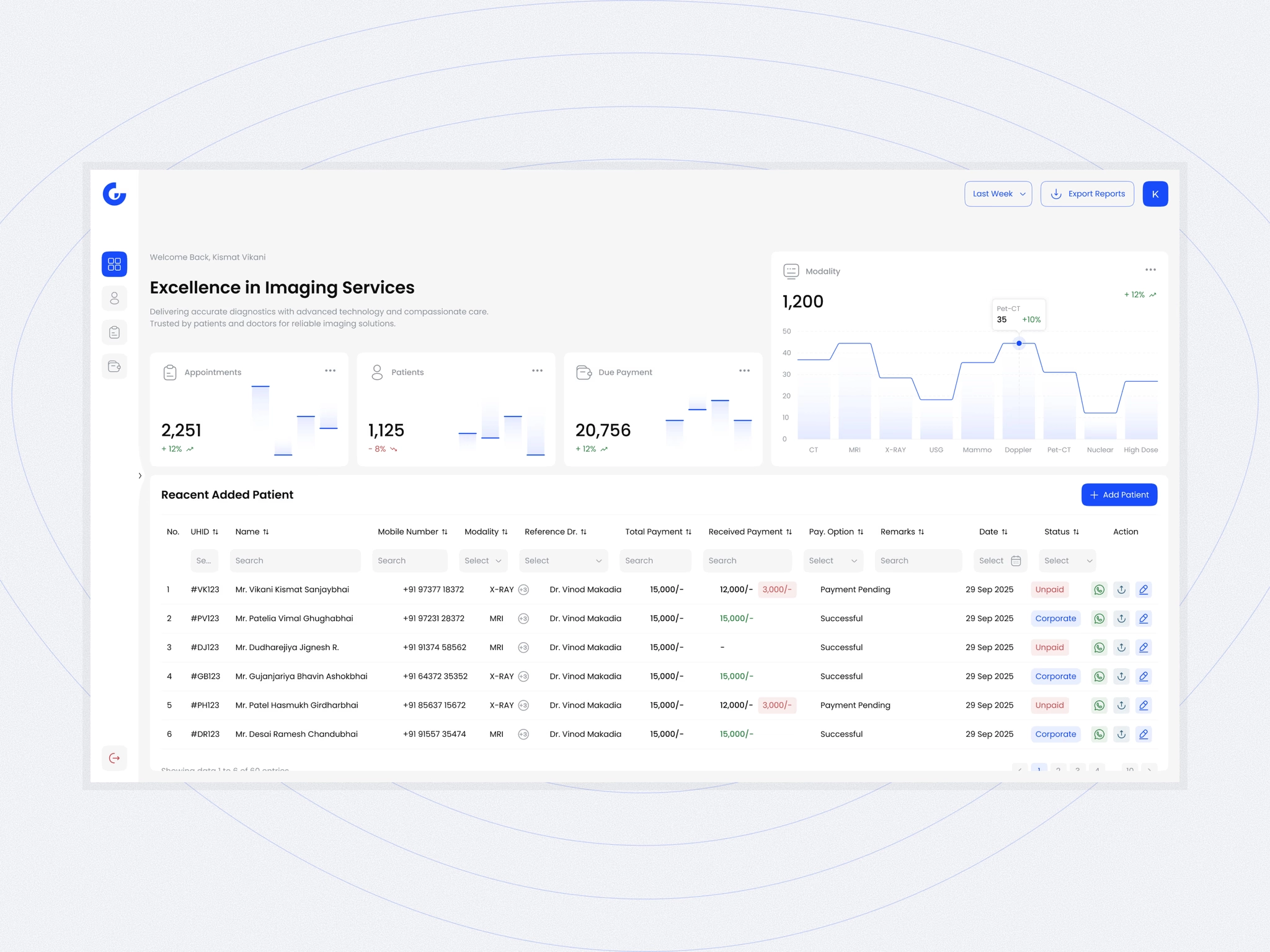Click WhatsApp icon for Mr. Vikani Kismat
Viewport: 1270px width, 952px height.
[1099, 589]
